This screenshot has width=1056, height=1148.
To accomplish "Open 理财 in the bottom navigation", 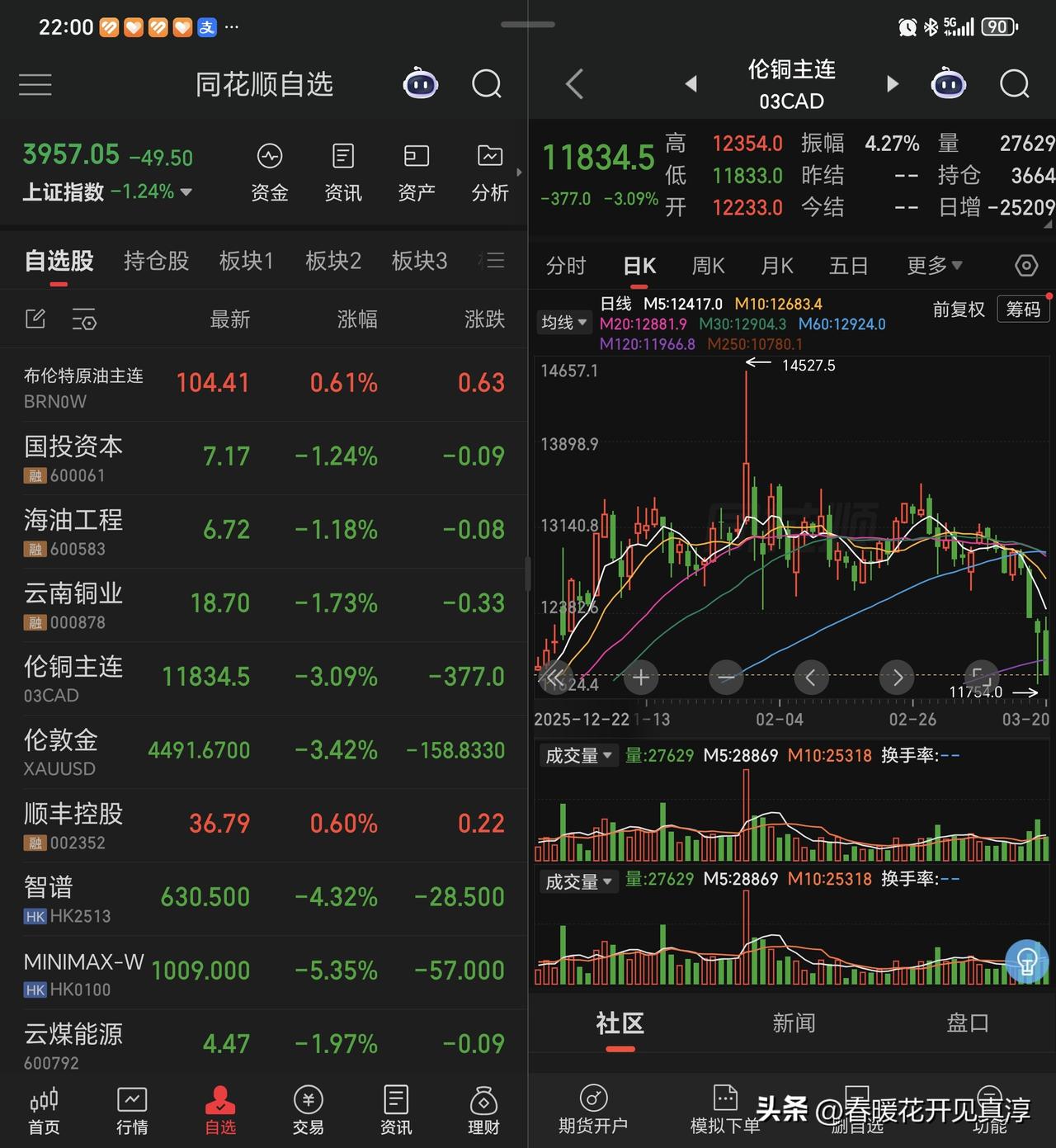I will click(x=483, y=1110).
